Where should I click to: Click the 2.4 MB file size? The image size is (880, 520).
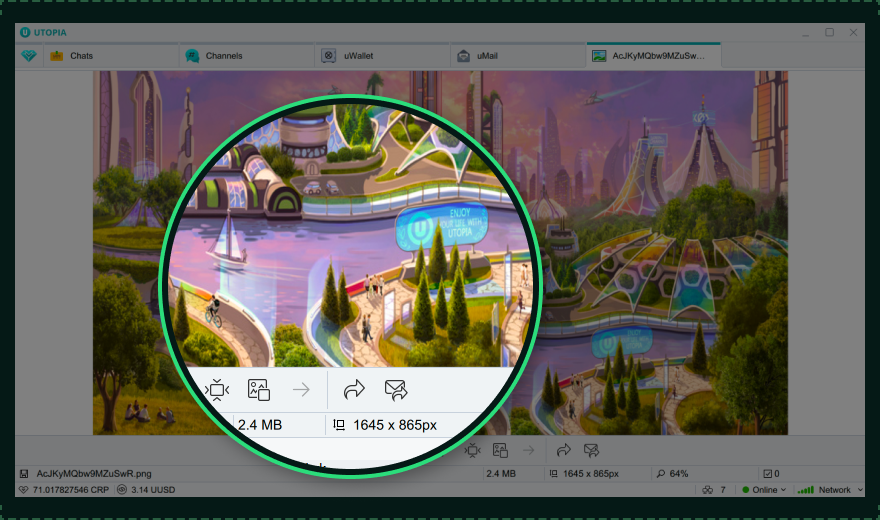[501, 473]
